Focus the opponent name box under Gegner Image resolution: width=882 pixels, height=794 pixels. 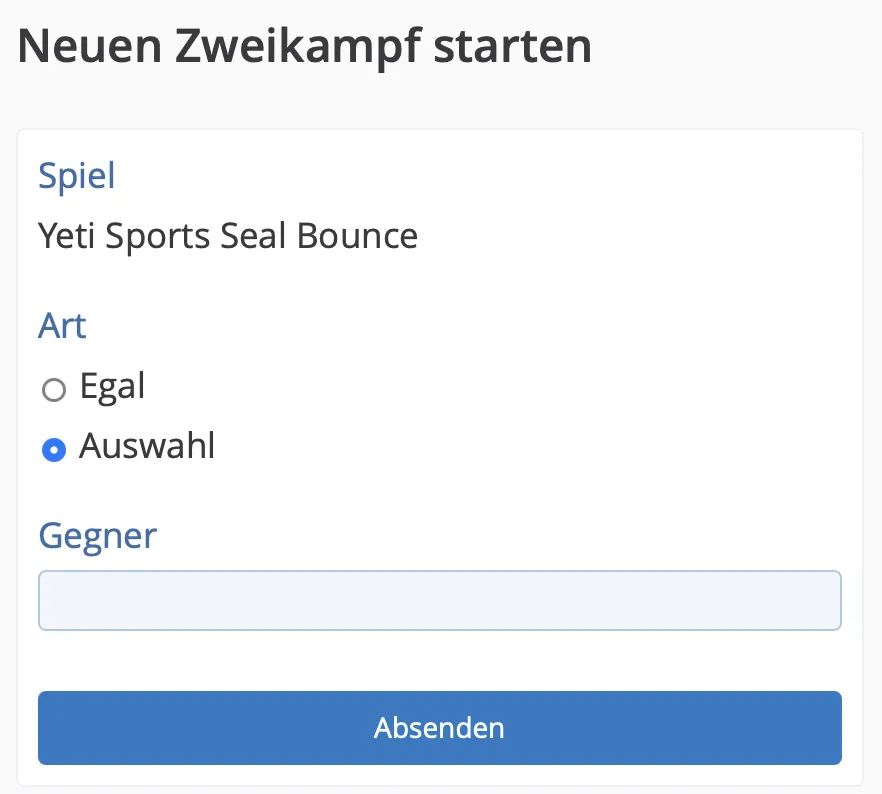[x=440, y=600]
